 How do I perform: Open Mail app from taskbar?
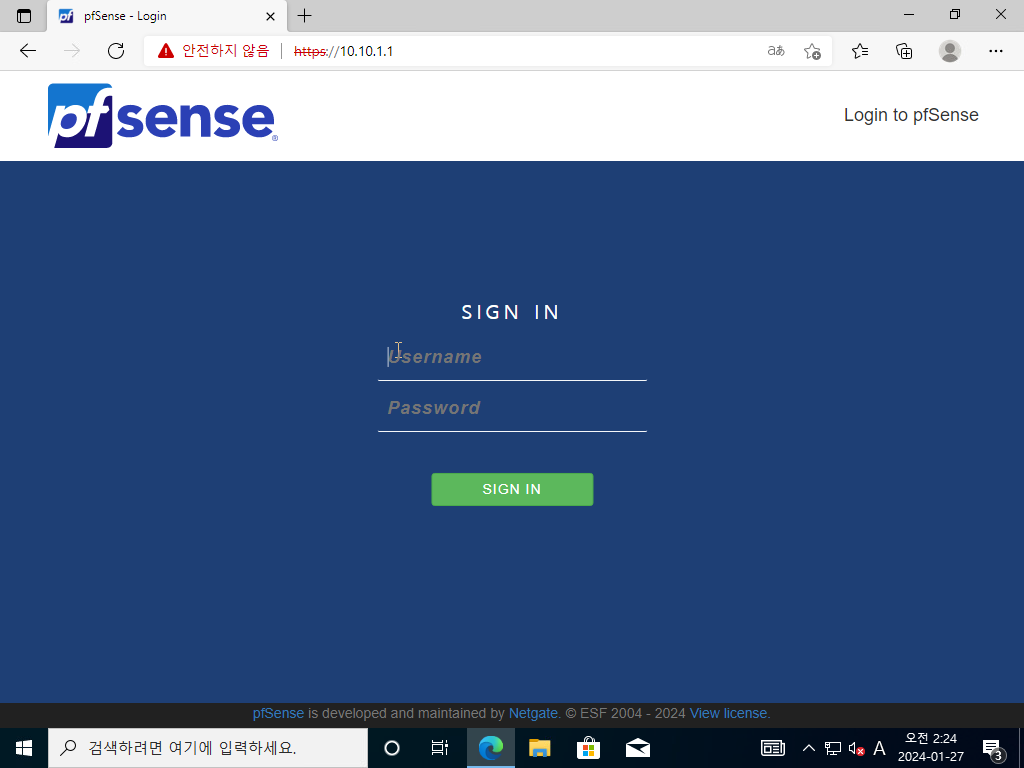pyautogui.click(x=637, y=748)
